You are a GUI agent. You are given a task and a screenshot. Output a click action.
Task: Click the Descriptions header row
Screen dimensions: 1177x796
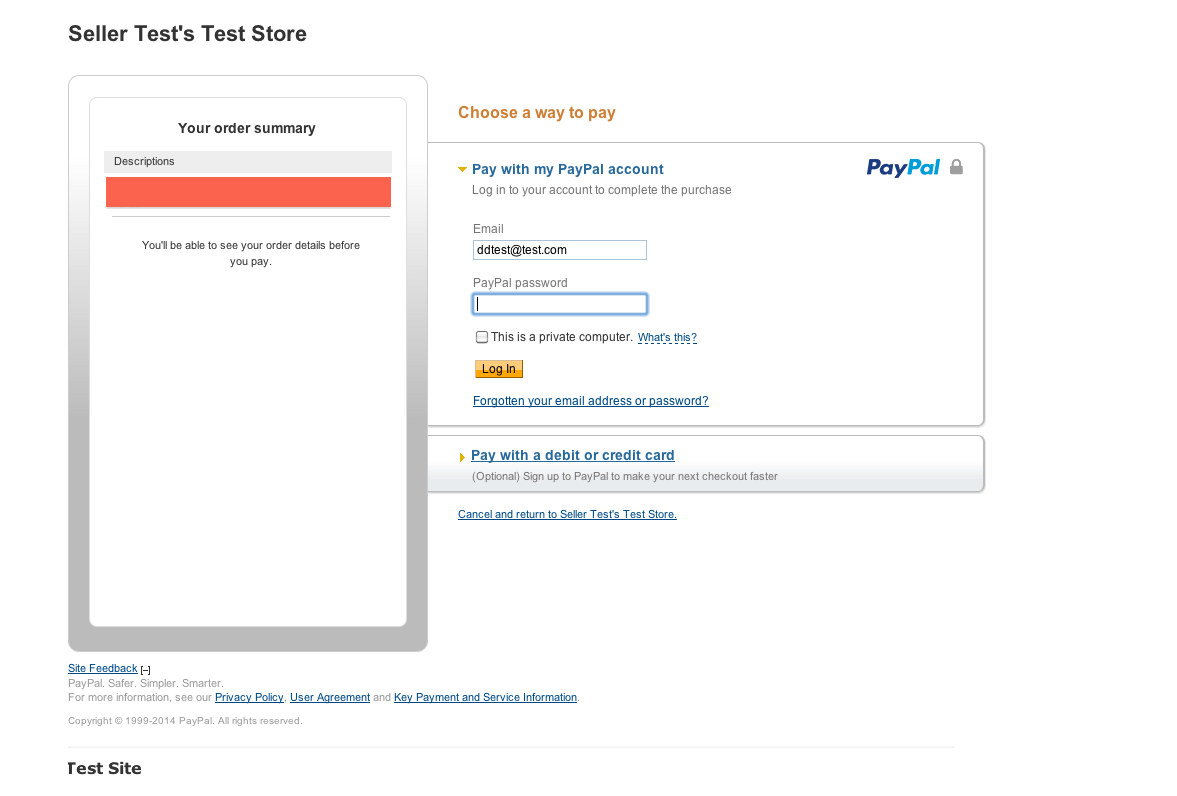point(248,162)
